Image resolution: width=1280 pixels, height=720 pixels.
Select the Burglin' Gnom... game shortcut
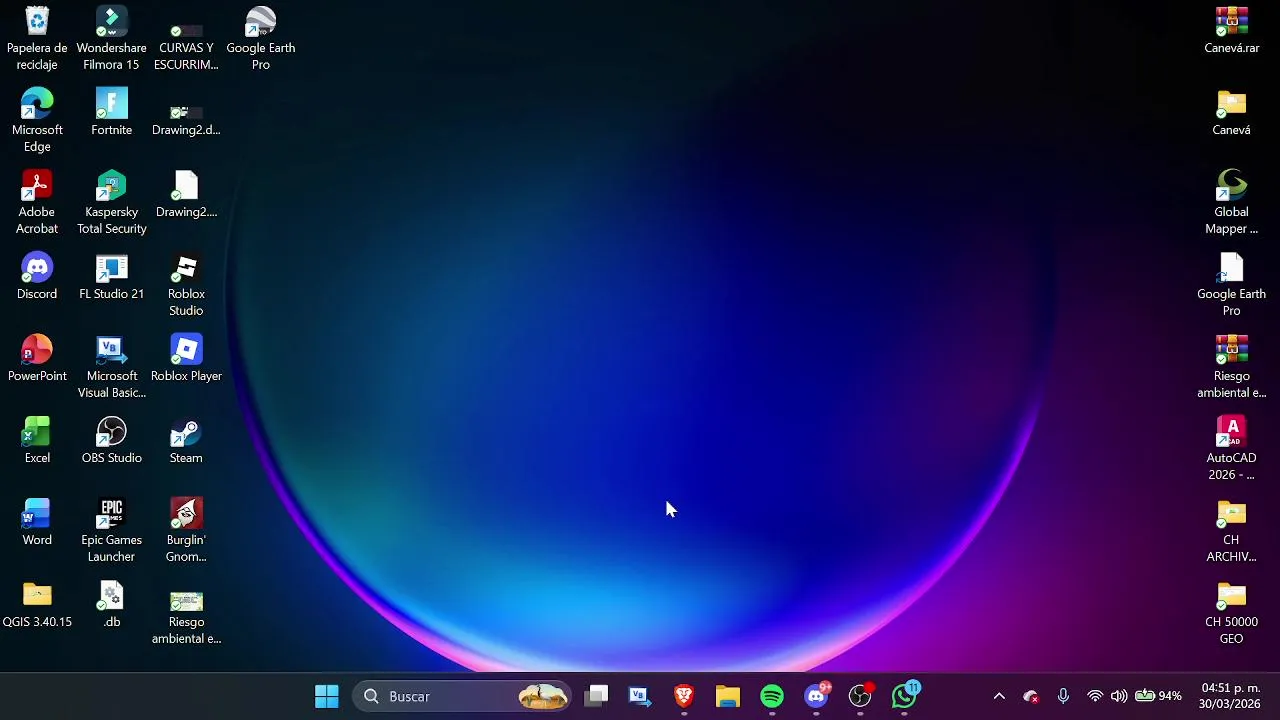(x=186, y=530)
